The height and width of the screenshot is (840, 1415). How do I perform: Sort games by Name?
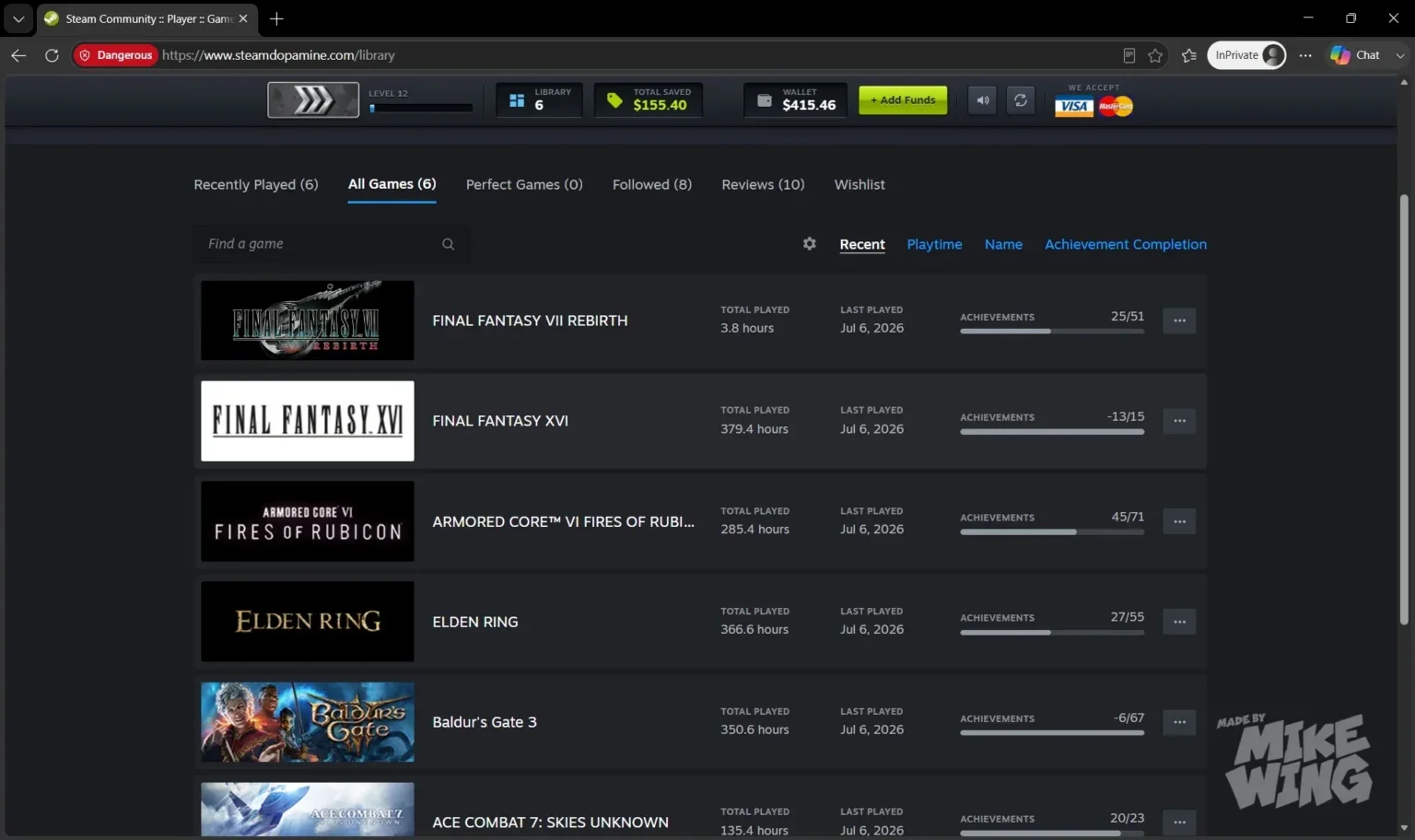[x=1003, y=244]
